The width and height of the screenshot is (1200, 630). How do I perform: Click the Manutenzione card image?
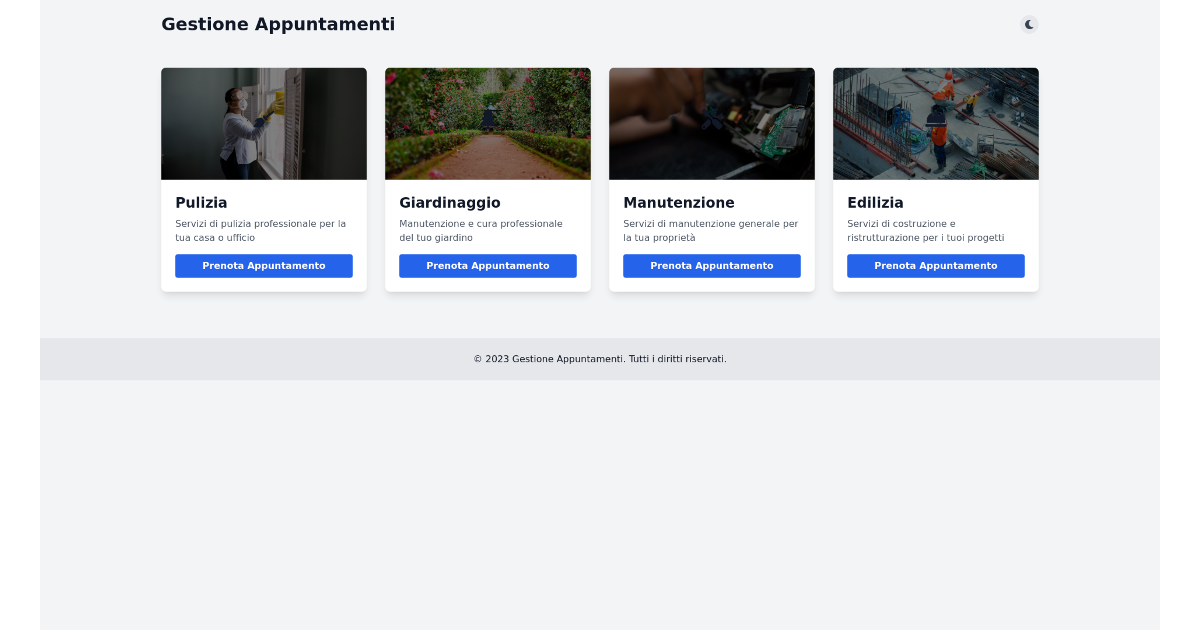point(711,123)
